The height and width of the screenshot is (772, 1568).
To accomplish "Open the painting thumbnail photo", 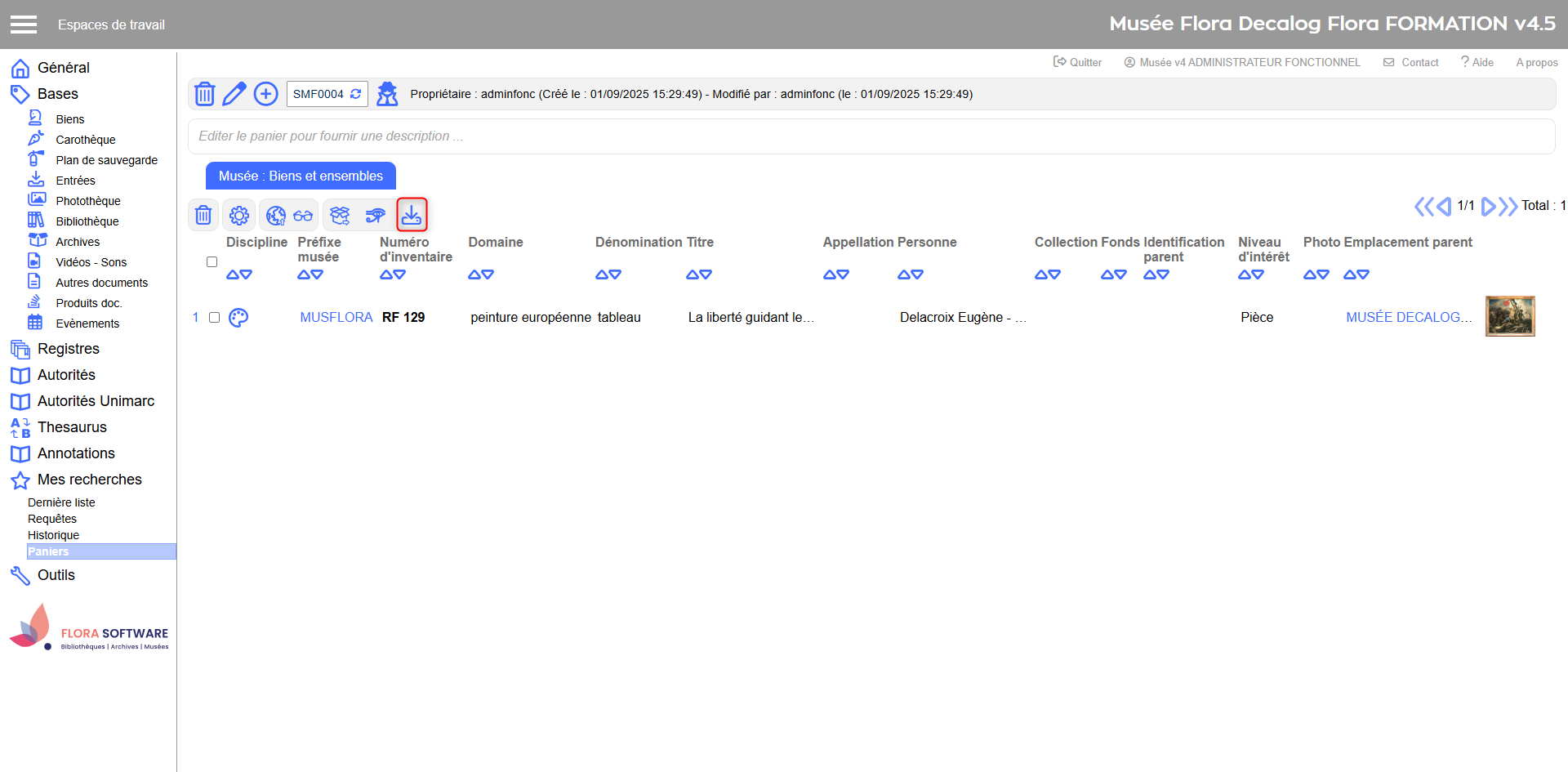I will click(x=1509, y=316).
